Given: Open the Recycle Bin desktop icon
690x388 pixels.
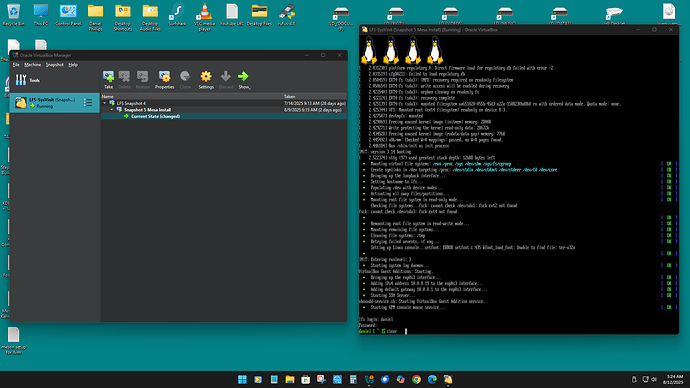Looking at the screenshot, I should [14, 15].
